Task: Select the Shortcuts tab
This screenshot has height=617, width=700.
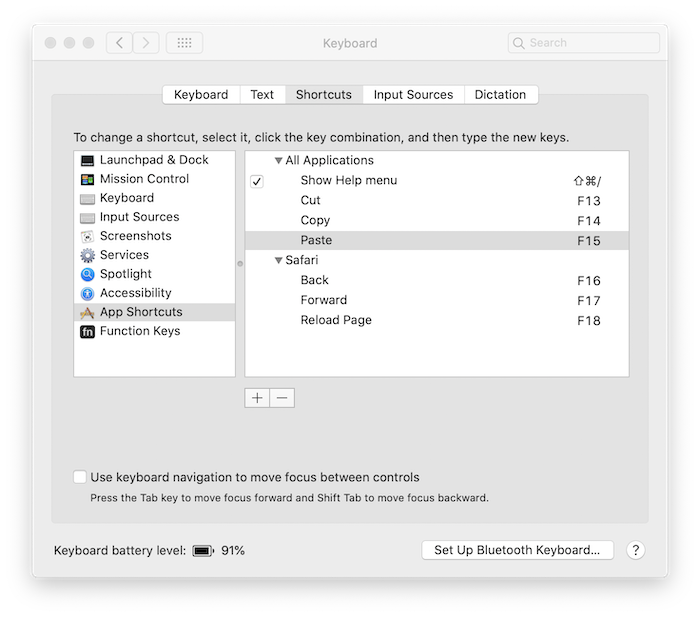Action: [x=324, y=95]
